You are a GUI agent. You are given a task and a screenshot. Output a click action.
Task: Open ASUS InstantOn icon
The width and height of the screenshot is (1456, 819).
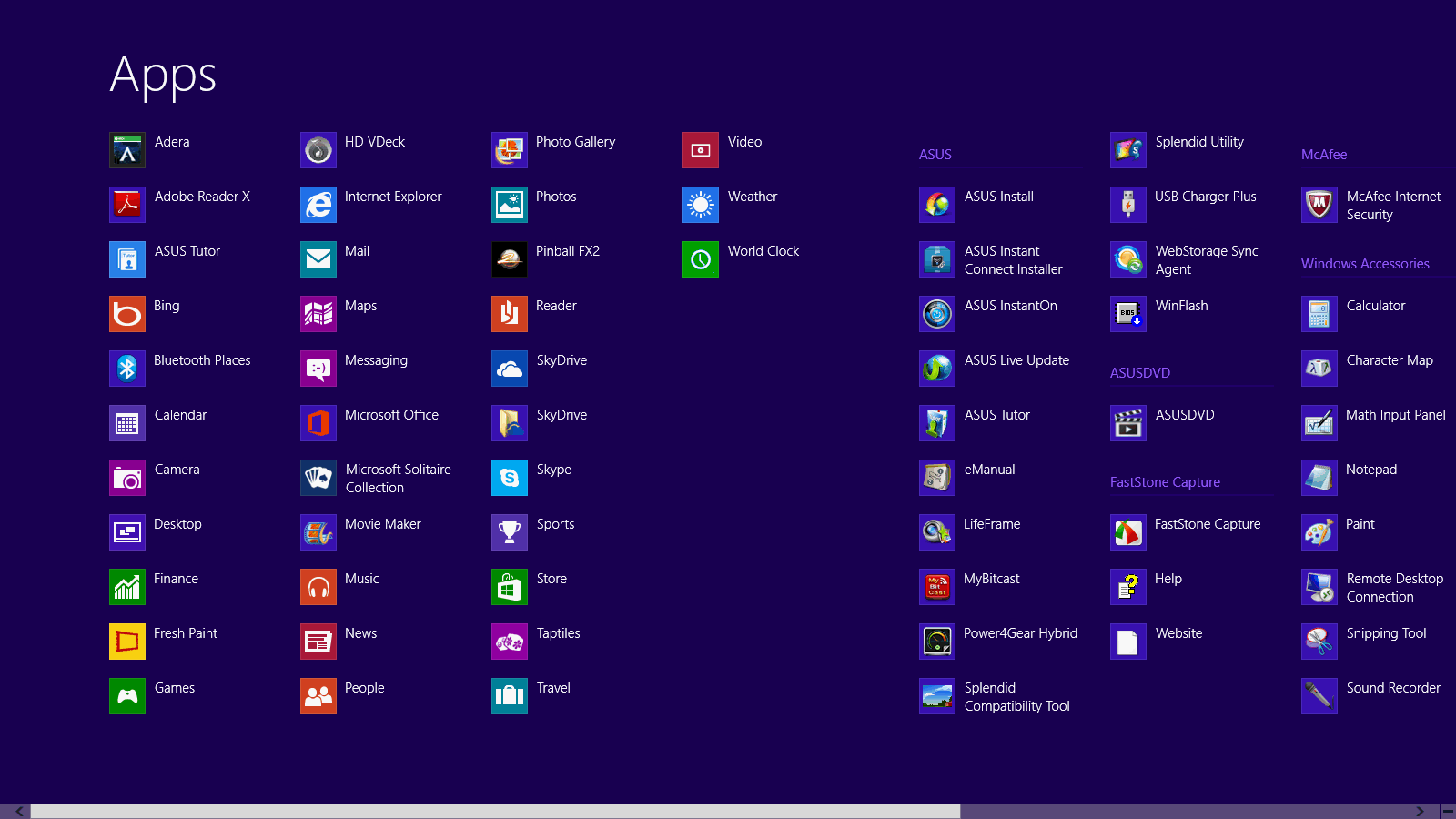coord(937,314)
